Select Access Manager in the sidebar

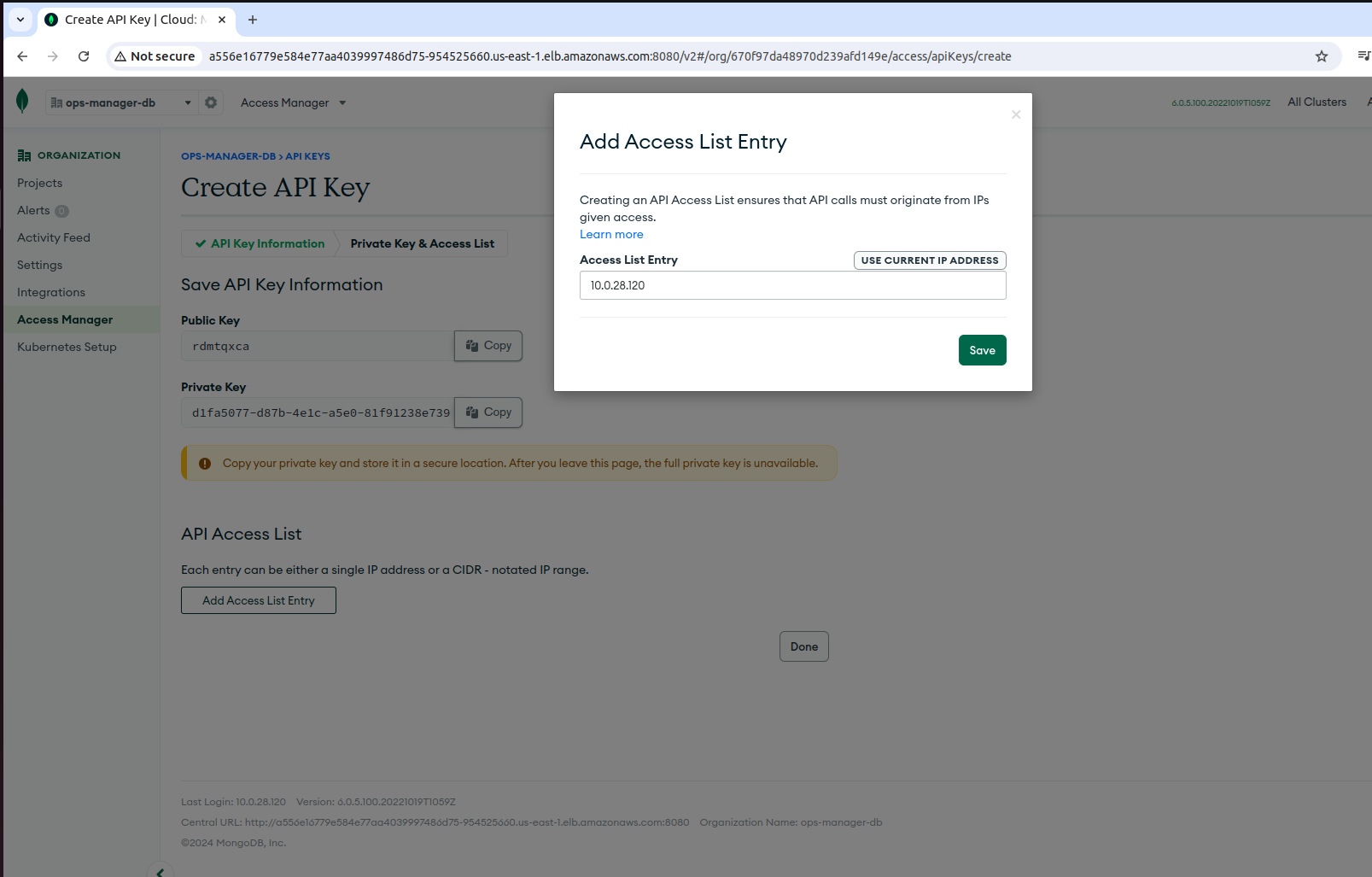click(x=80, y=319)
